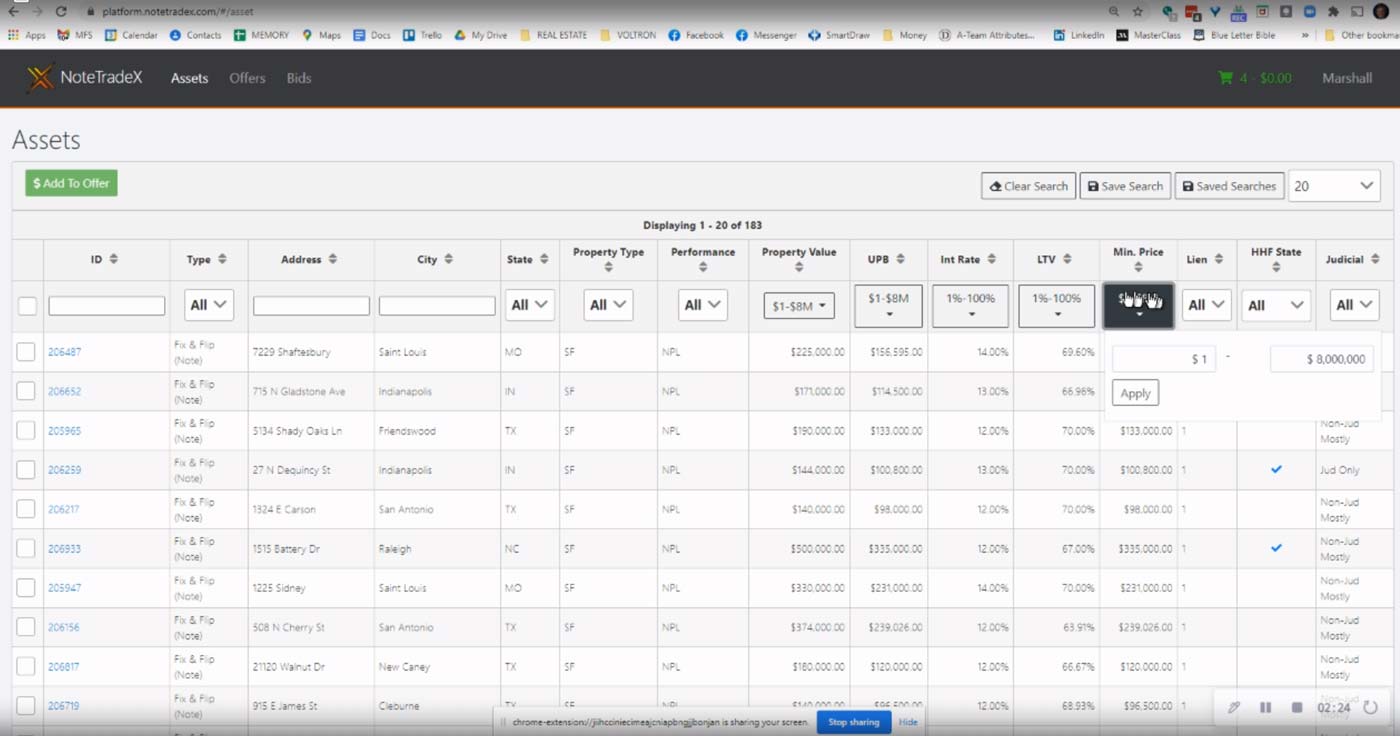Screen dimensions: 1400x736
Task: Click the browser reload icon
Action: 61,11
